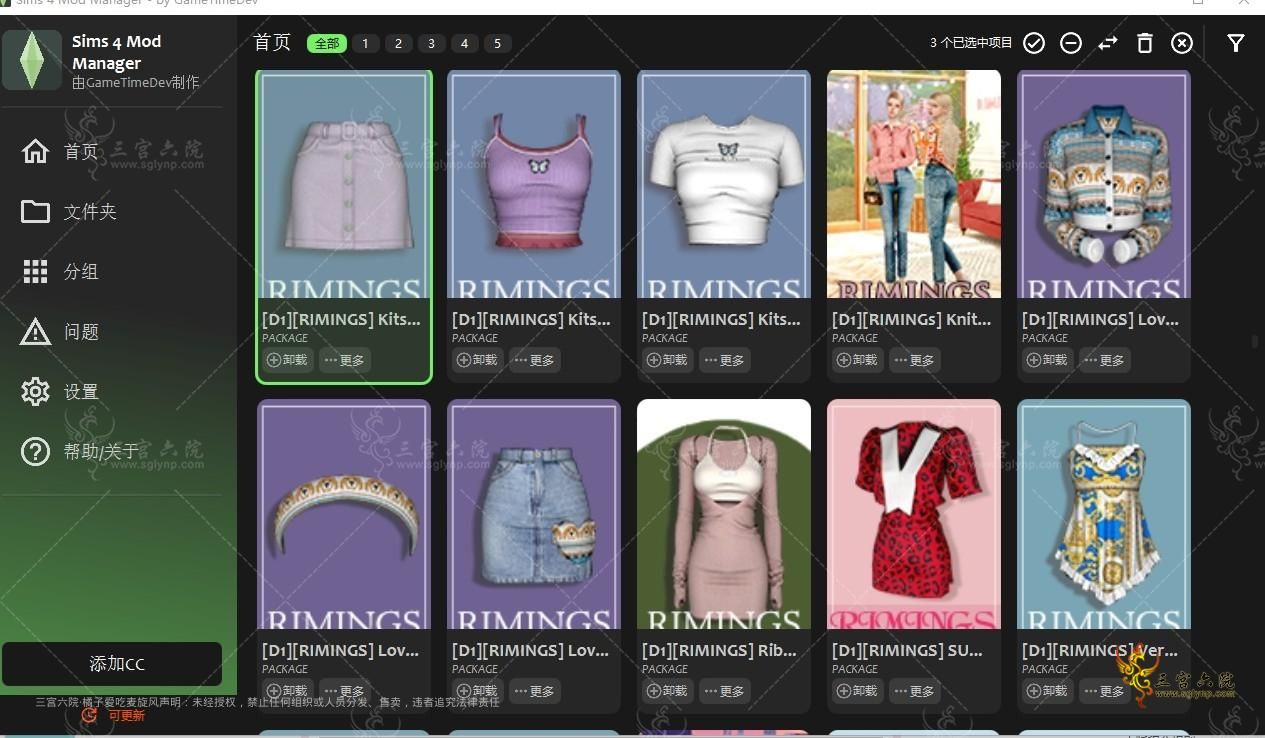Click 卸载 on the white butterfly tee card

point(668,360)
